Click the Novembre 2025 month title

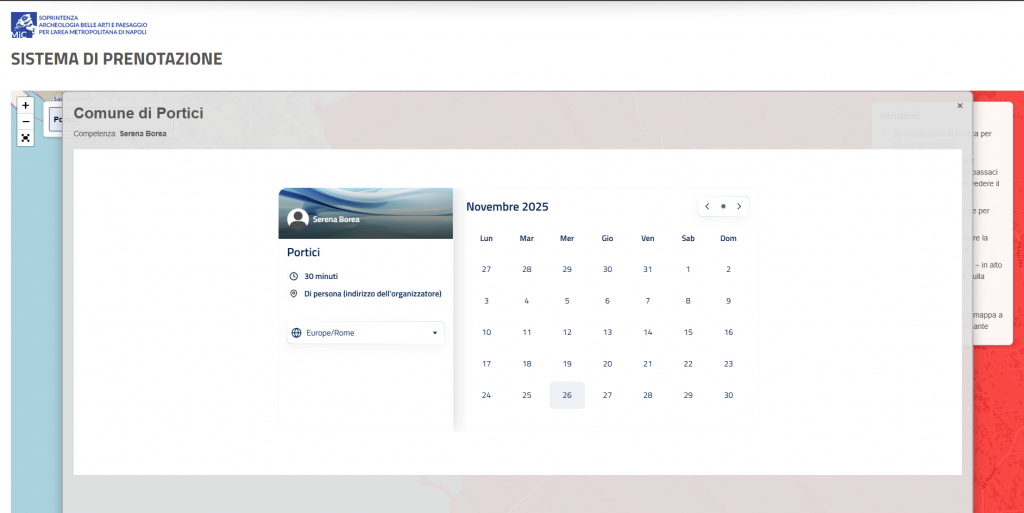pyautogui.click(x=507, y=207)
